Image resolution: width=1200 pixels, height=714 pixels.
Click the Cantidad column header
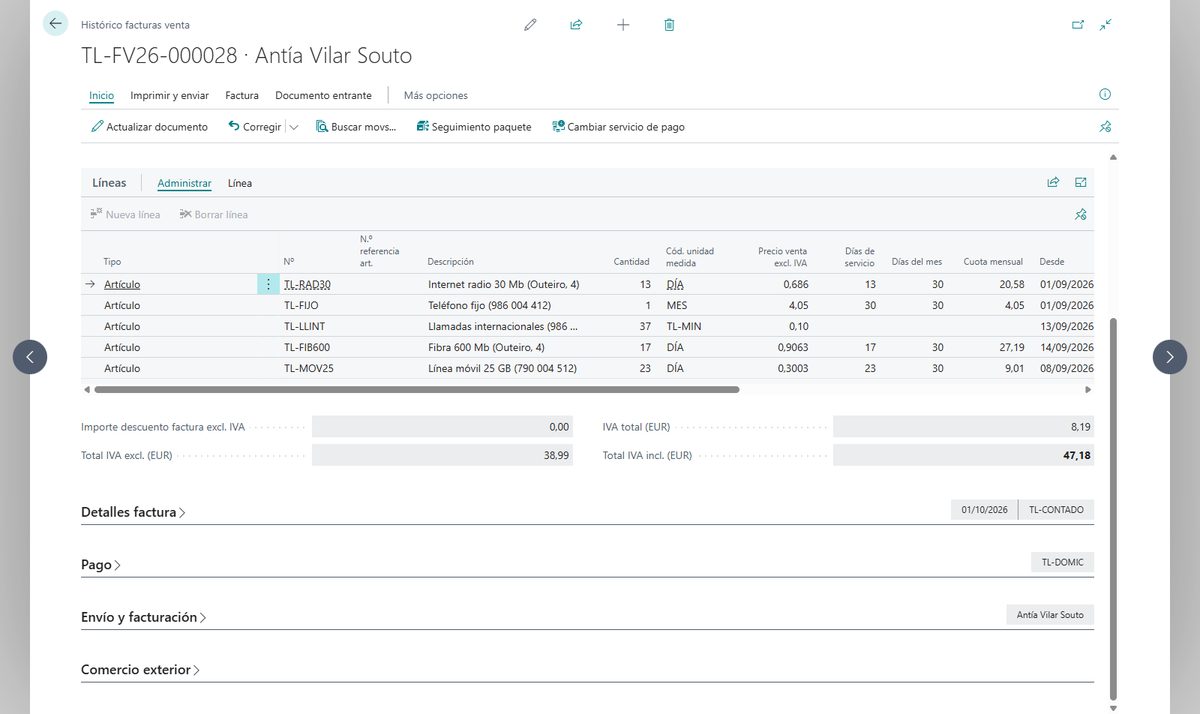[631, 262]
